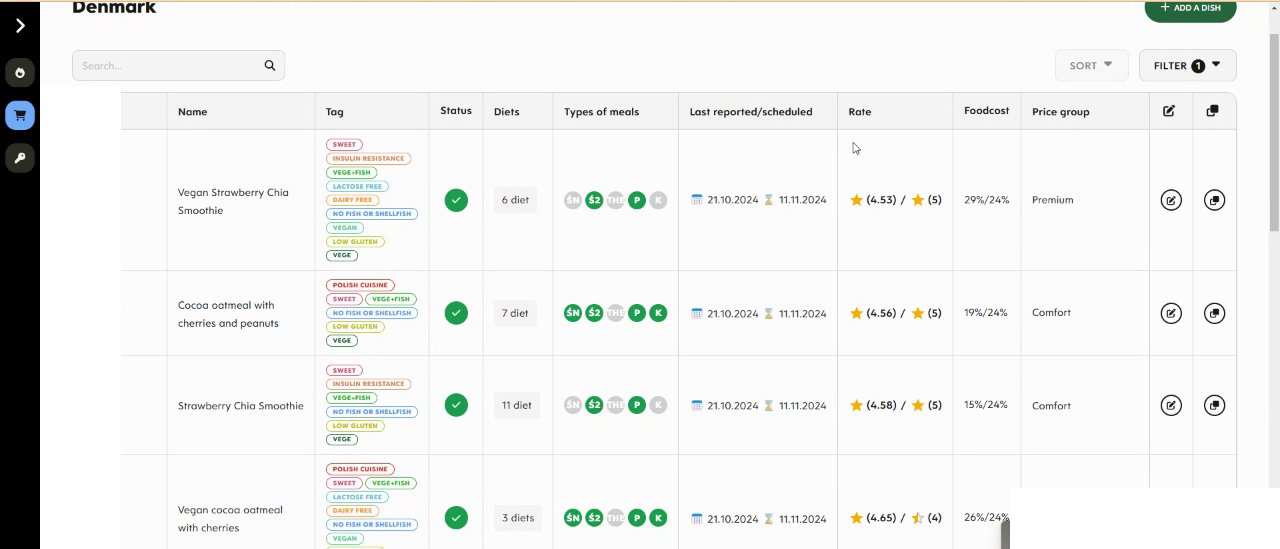This screenshot has width=1280, height=549.
Task: Click hourglass icon in the 11 diet row
Action: [769, 405]
